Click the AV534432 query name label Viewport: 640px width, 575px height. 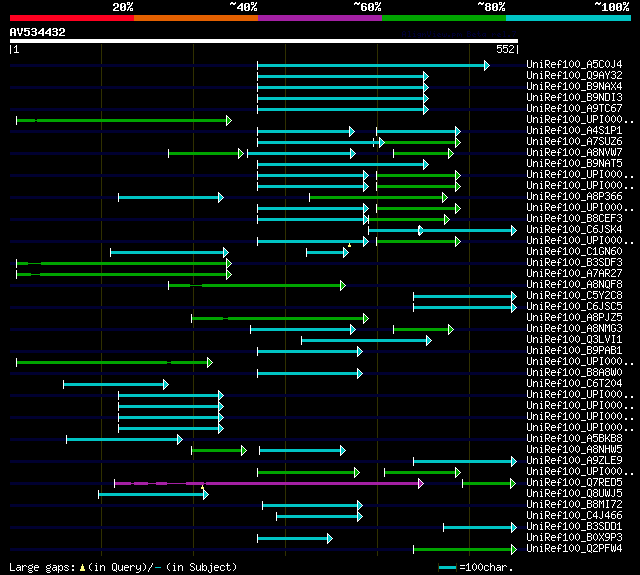click(38, 32)
